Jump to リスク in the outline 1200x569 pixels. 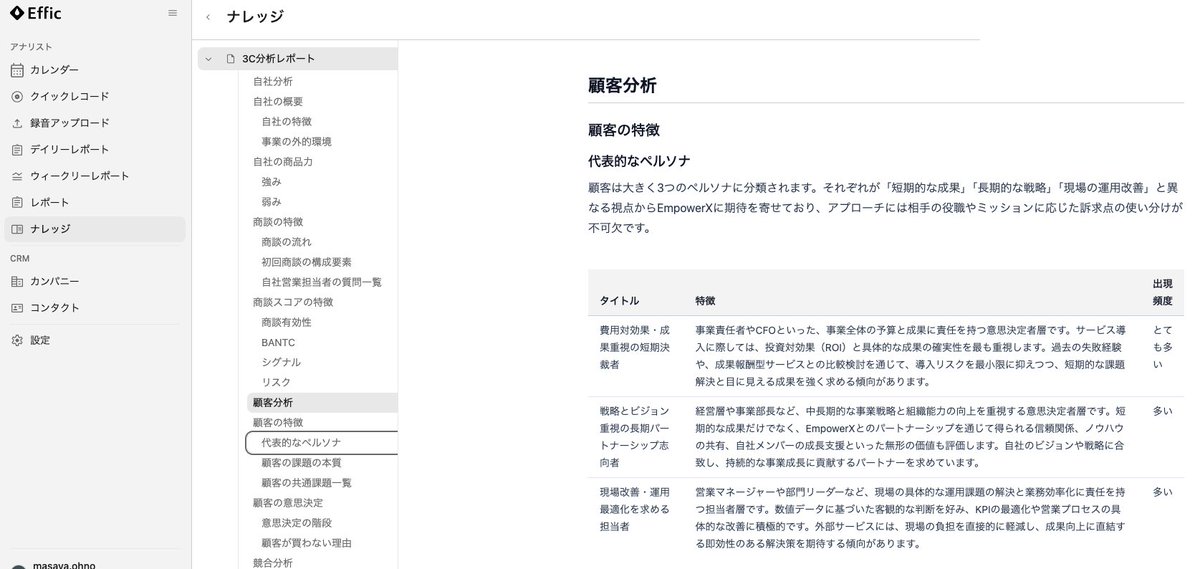coord(276,382)
